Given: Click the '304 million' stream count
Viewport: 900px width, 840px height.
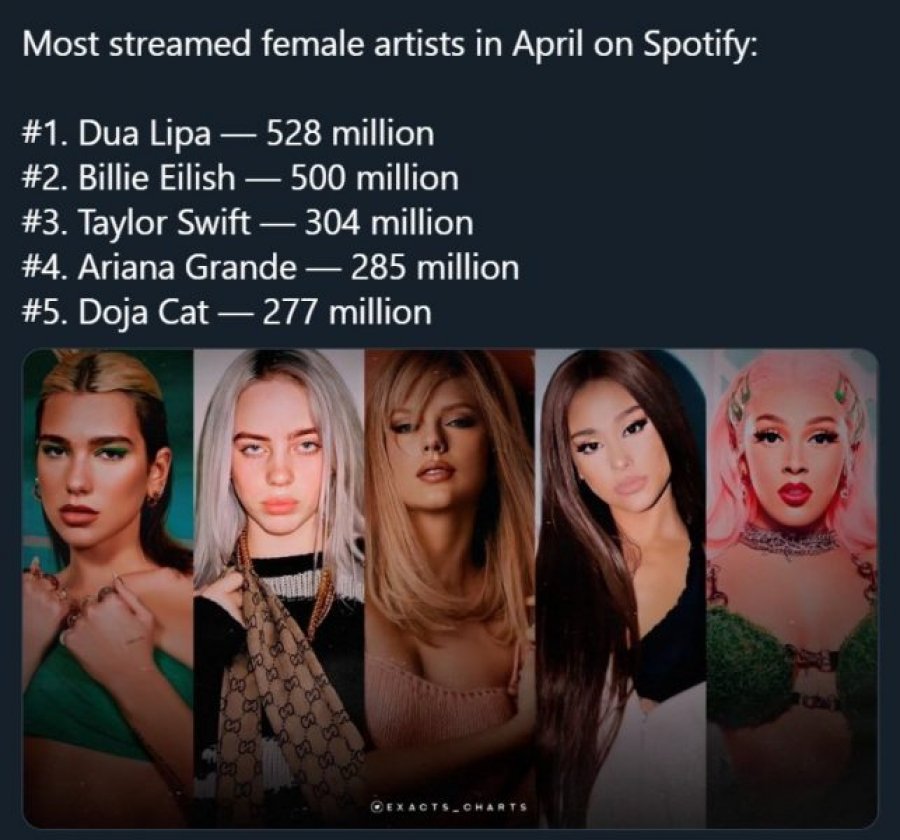Looking at the screenshot, I should click(388, 223).
